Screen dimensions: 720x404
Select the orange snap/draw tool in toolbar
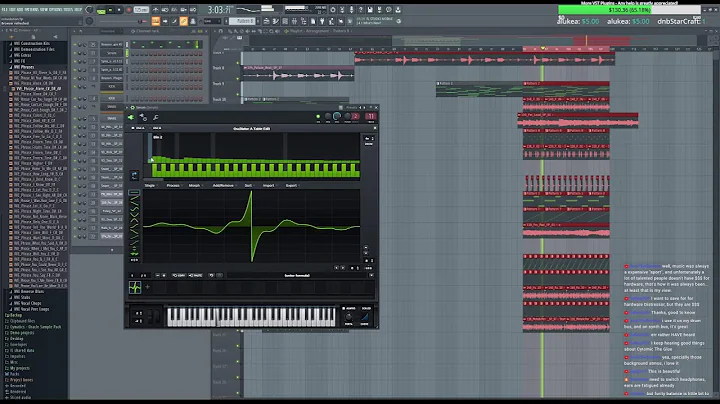click(156, 21)
